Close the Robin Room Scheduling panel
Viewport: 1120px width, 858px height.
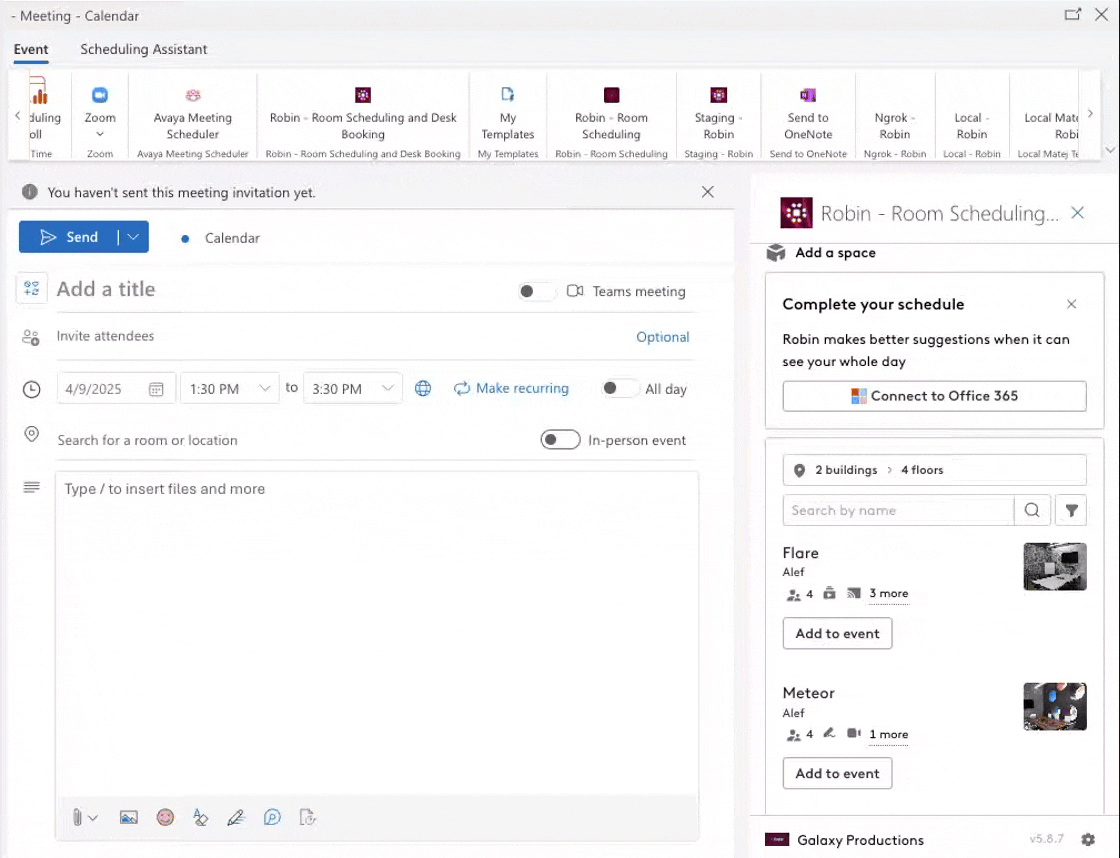point(1078,212)
